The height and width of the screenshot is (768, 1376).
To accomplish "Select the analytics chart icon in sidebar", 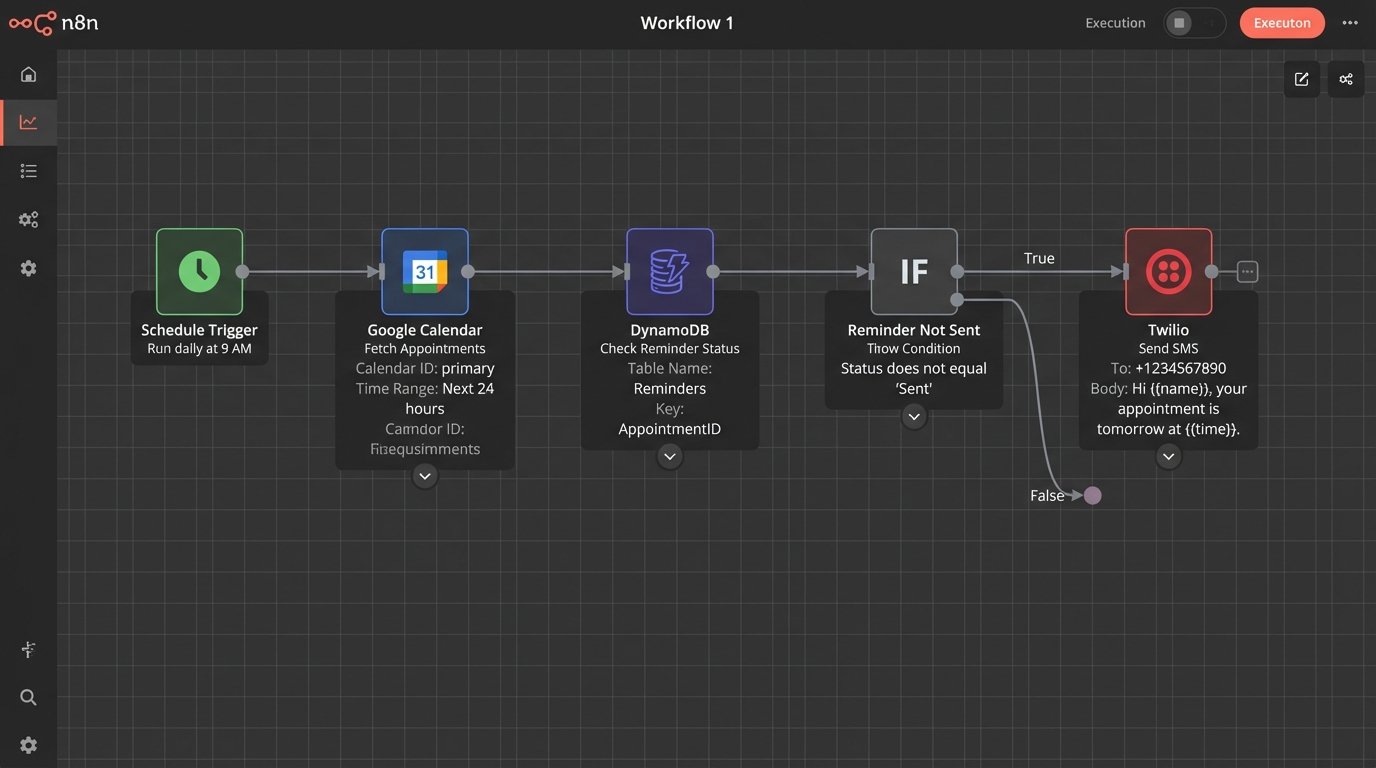I will (28, 121).
